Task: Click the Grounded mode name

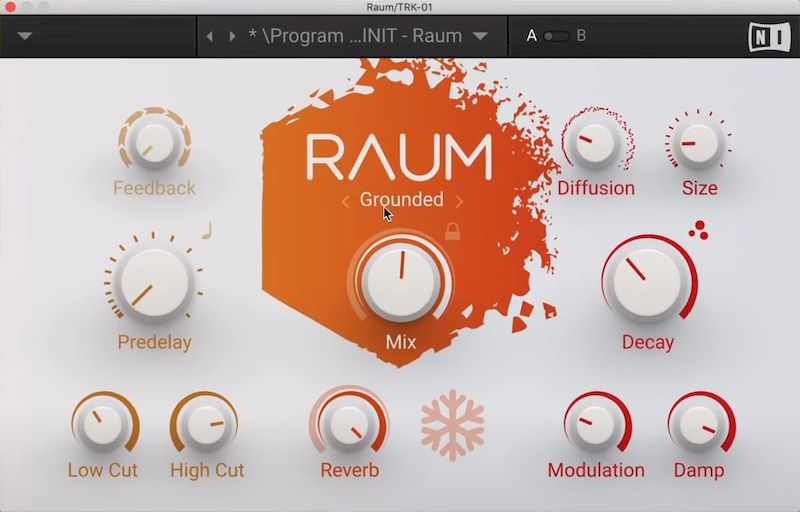Action: (x=402, y=199)
